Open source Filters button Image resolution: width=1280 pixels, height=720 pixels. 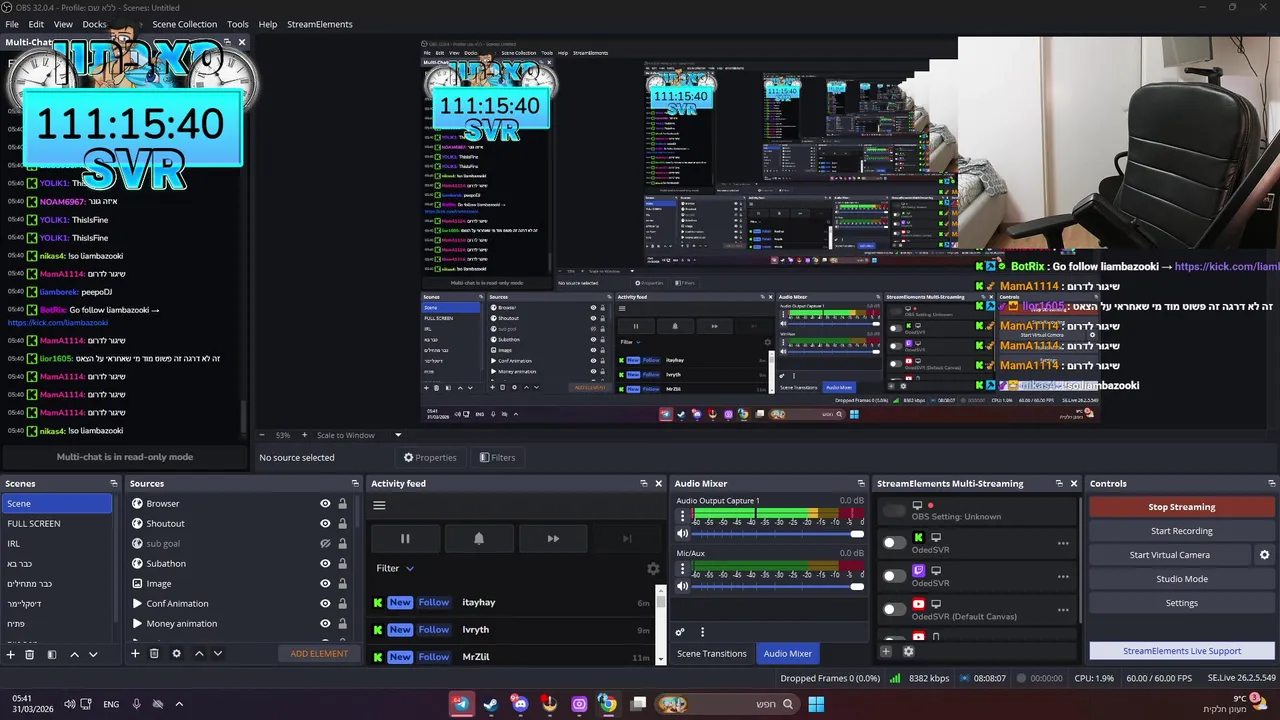497,458
